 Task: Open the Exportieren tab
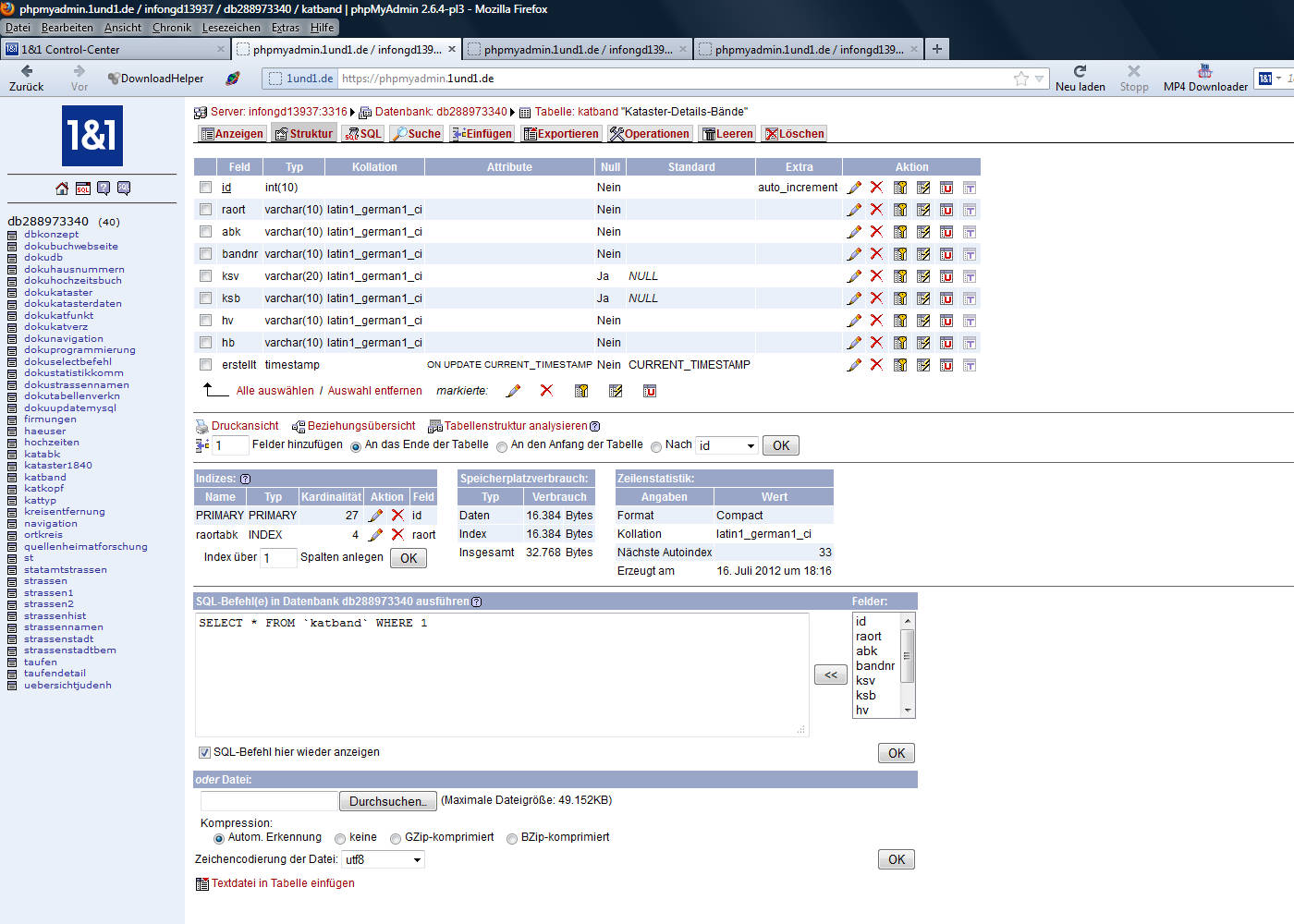pyautogui.click(x=561, y=134)
